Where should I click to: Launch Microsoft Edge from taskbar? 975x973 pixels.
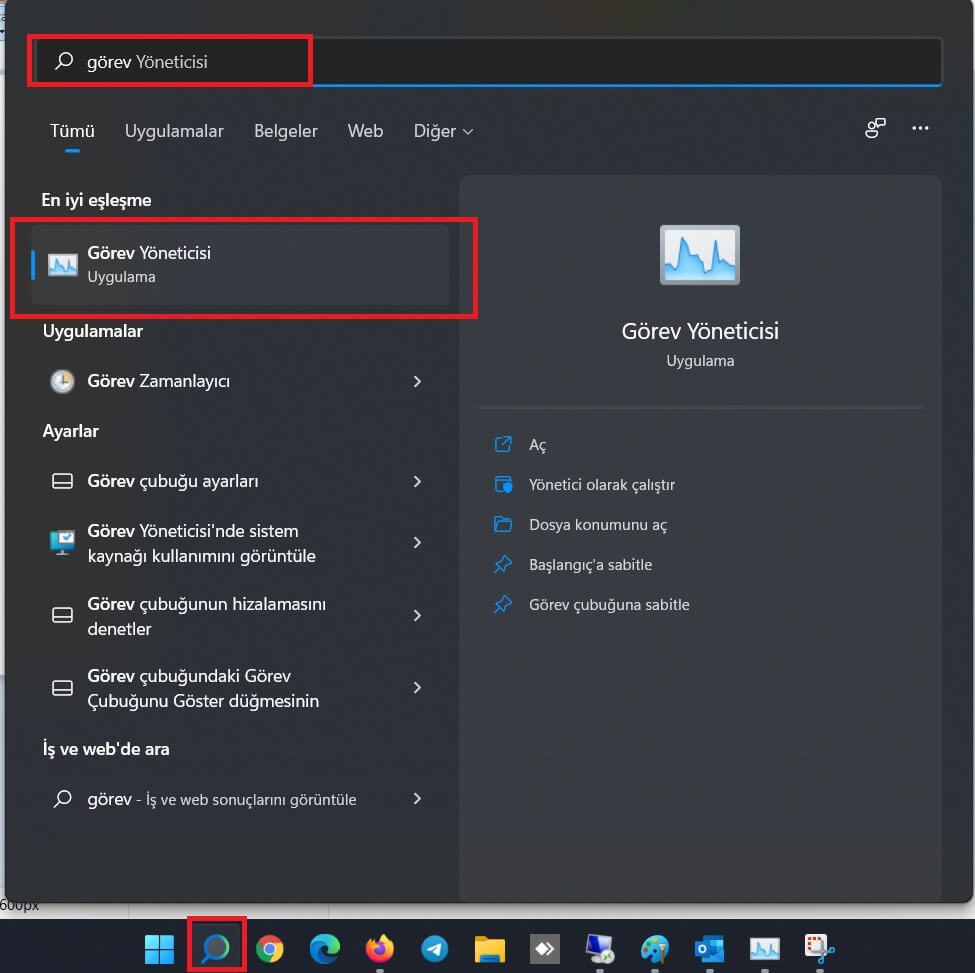tap(324, 948)
